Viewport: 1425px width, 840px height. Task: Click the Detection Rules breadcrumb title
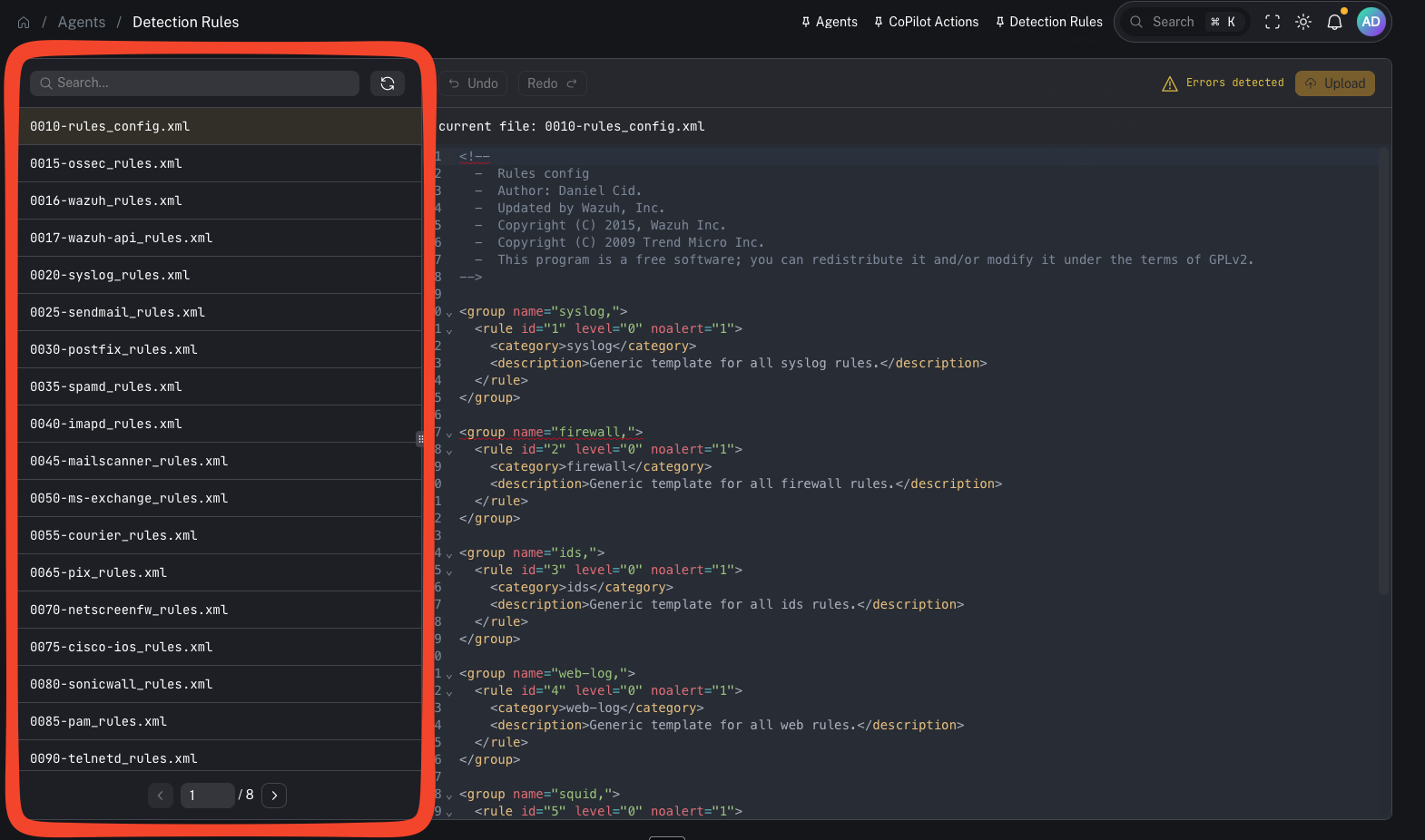186,22
